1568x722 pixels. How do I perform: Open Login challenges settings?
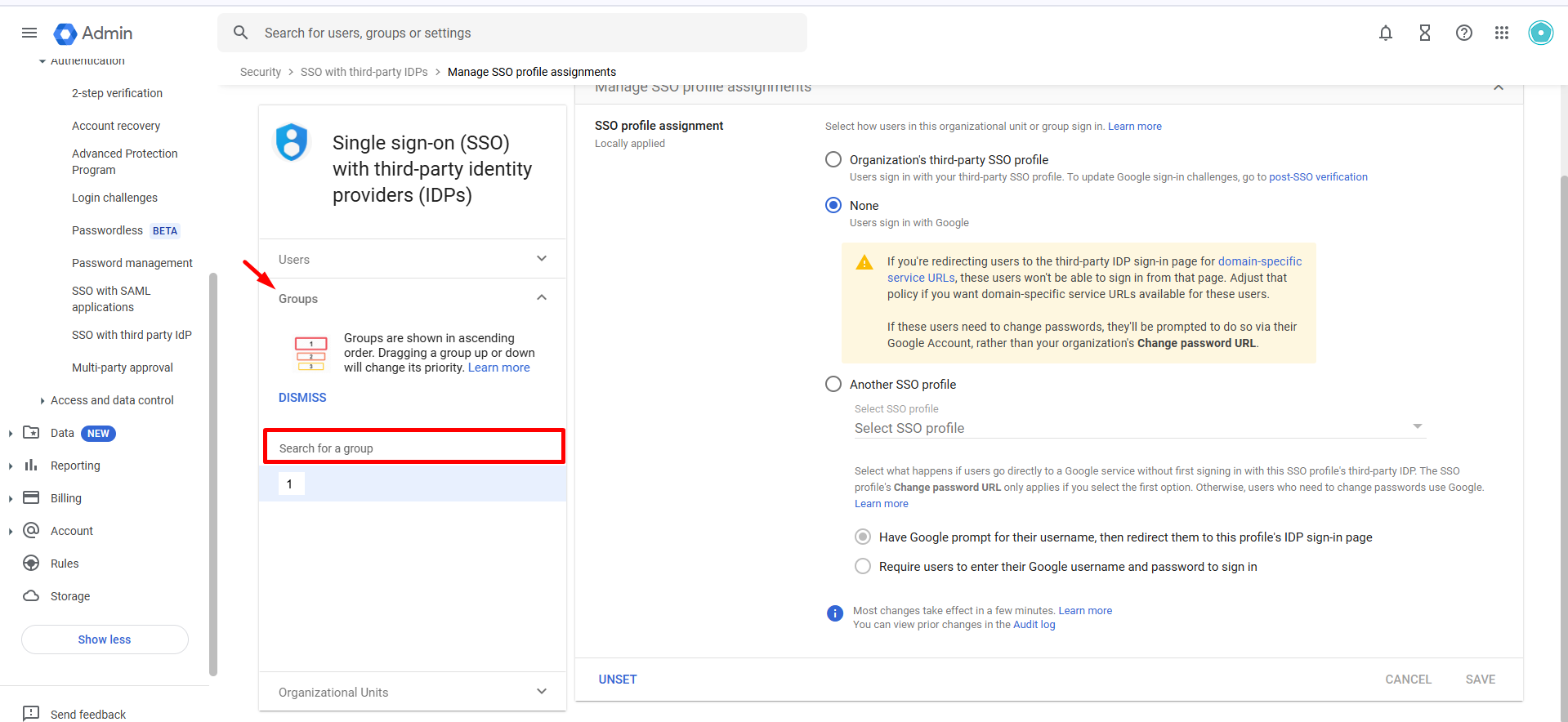114,198
